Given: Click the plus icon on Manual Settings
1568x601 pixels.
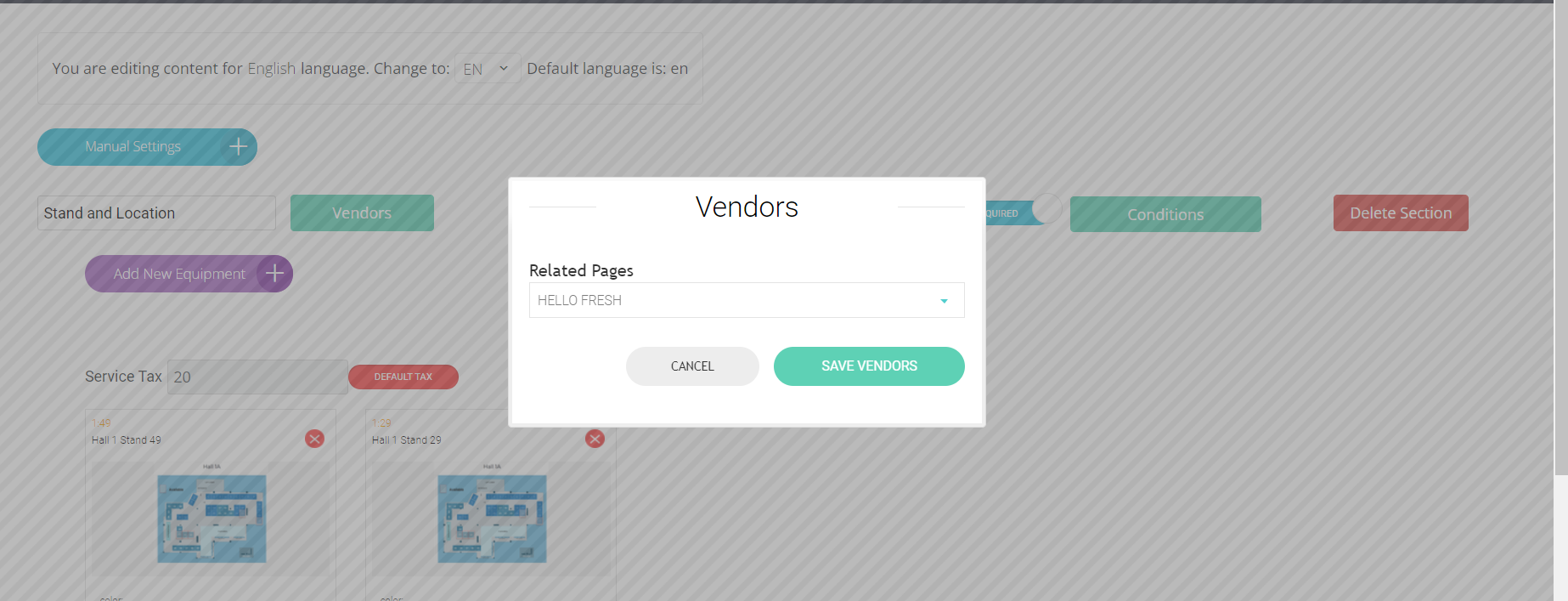Looking at the screenshot, I should coord(238,147).
